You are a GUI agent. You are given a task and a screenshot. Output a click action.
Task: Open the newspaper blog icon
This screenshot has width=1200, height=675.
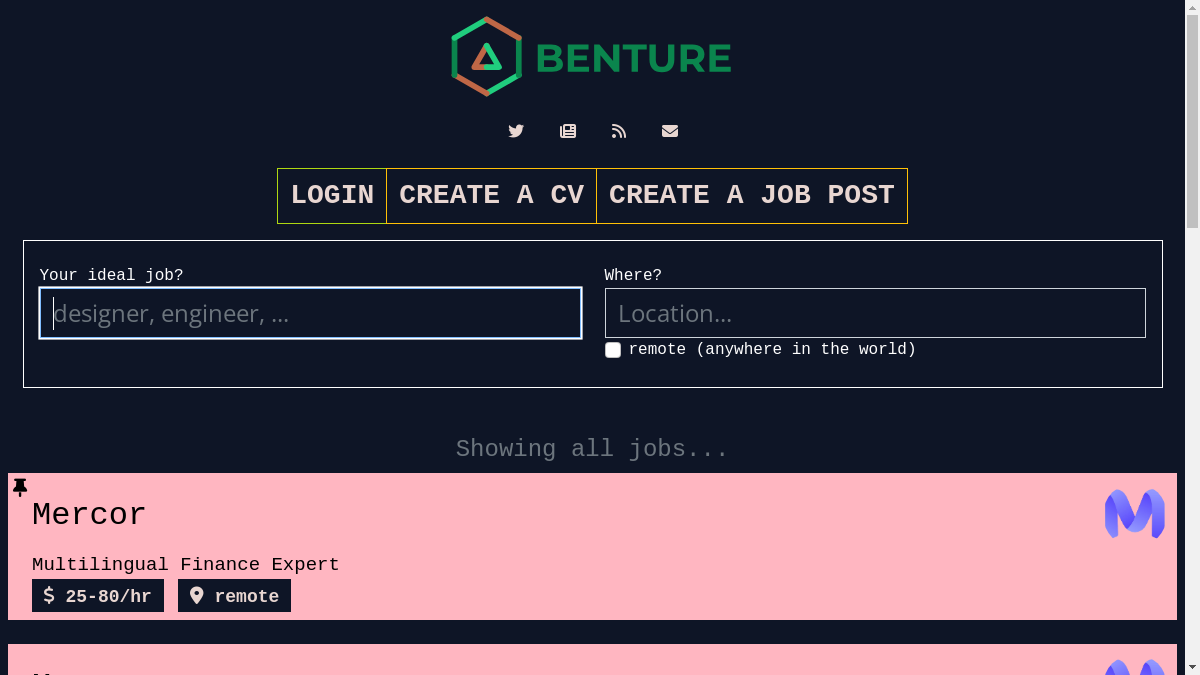[x=568, y=131]
